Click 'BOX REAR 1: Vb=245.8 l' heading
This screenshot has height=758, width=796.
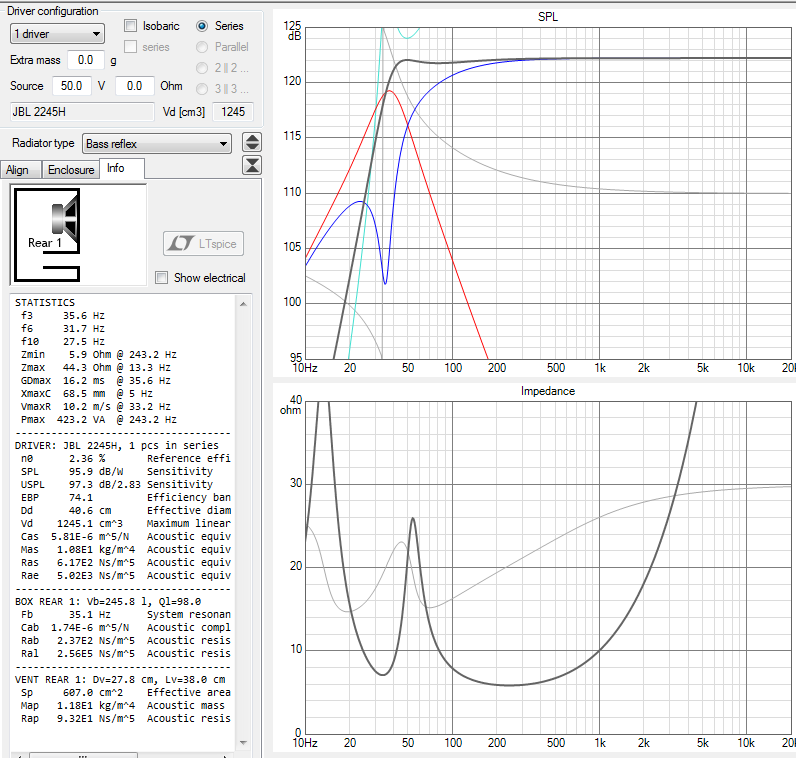click(x=108, y=601)
